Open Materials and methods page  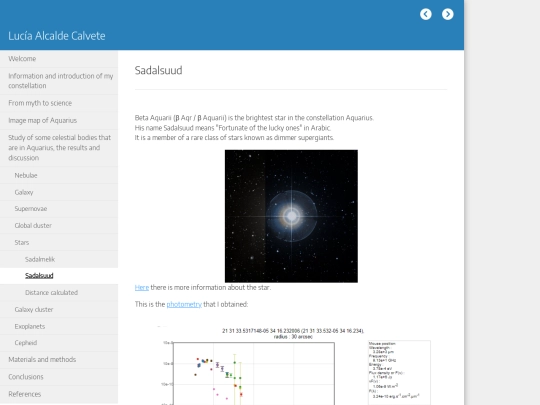click(59, 360)
